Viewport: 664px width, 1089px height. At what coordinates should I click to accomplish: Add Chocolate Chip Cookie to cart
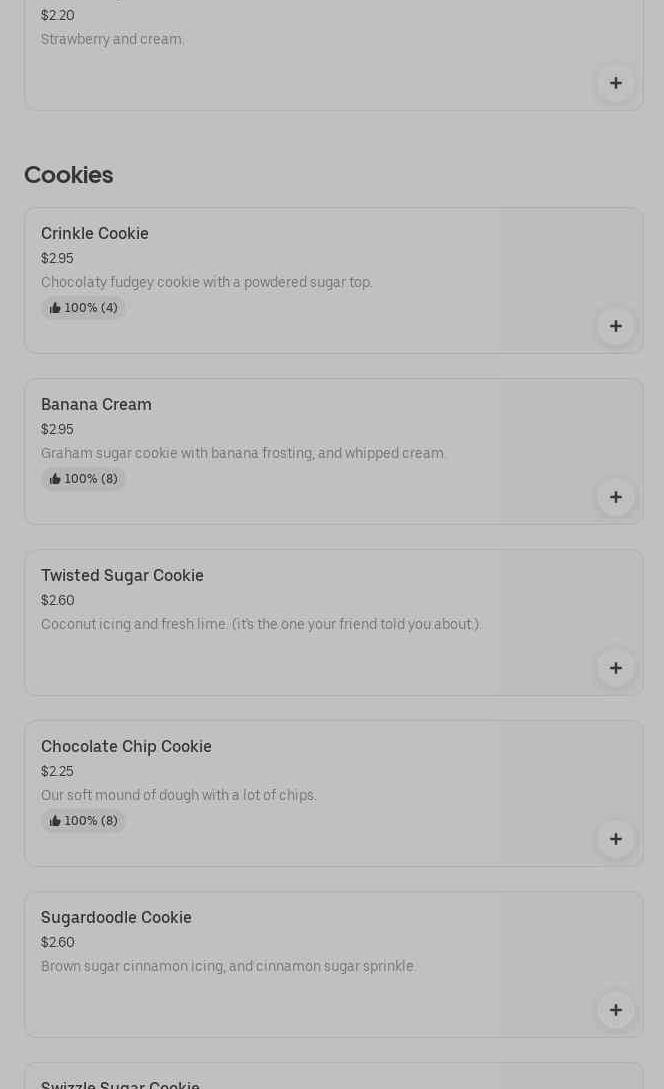pyautogui.click(x=615, y=839)
